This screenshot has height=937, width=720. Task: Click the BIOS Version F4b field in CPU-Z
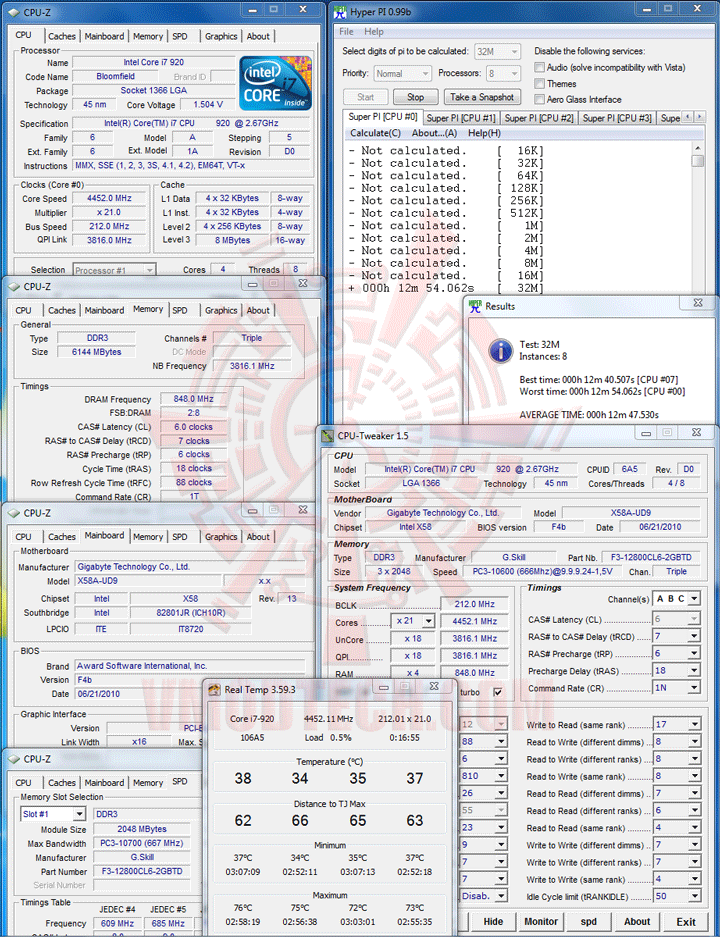click(x=190, y=680)
